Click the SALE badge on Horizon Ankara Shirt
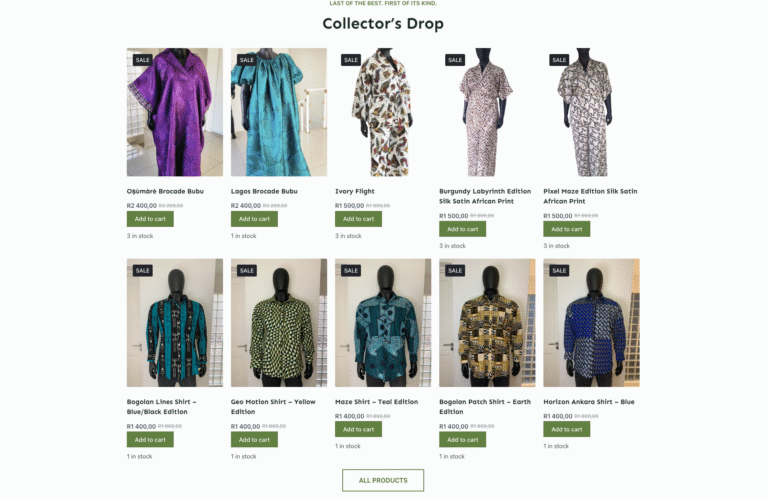This screenshot has height=499, width=768. (x=559, y=270)
